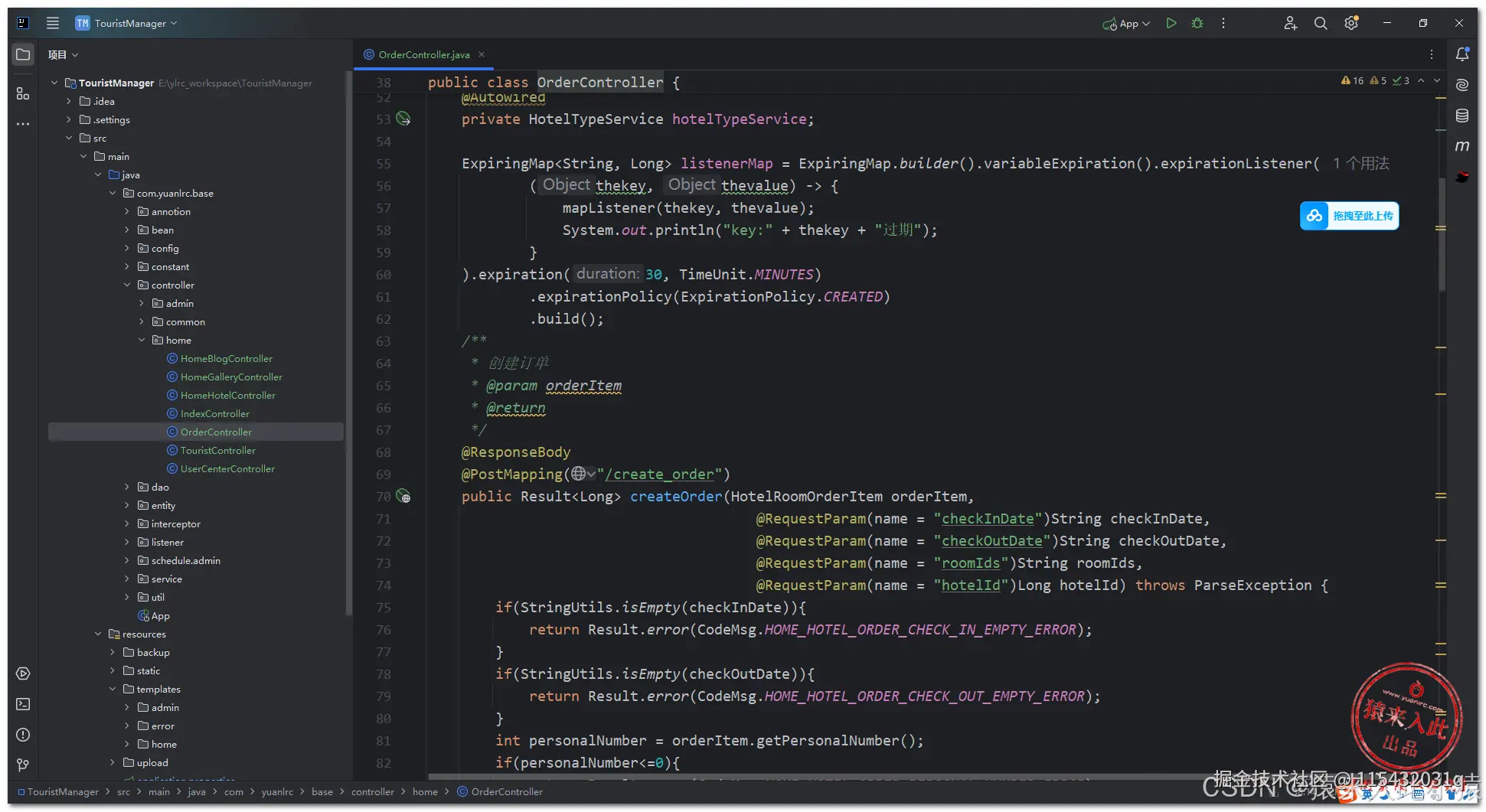Open the main hamburger menu
The width and height of the screenshot is (1486, 812).
point(52,23)
